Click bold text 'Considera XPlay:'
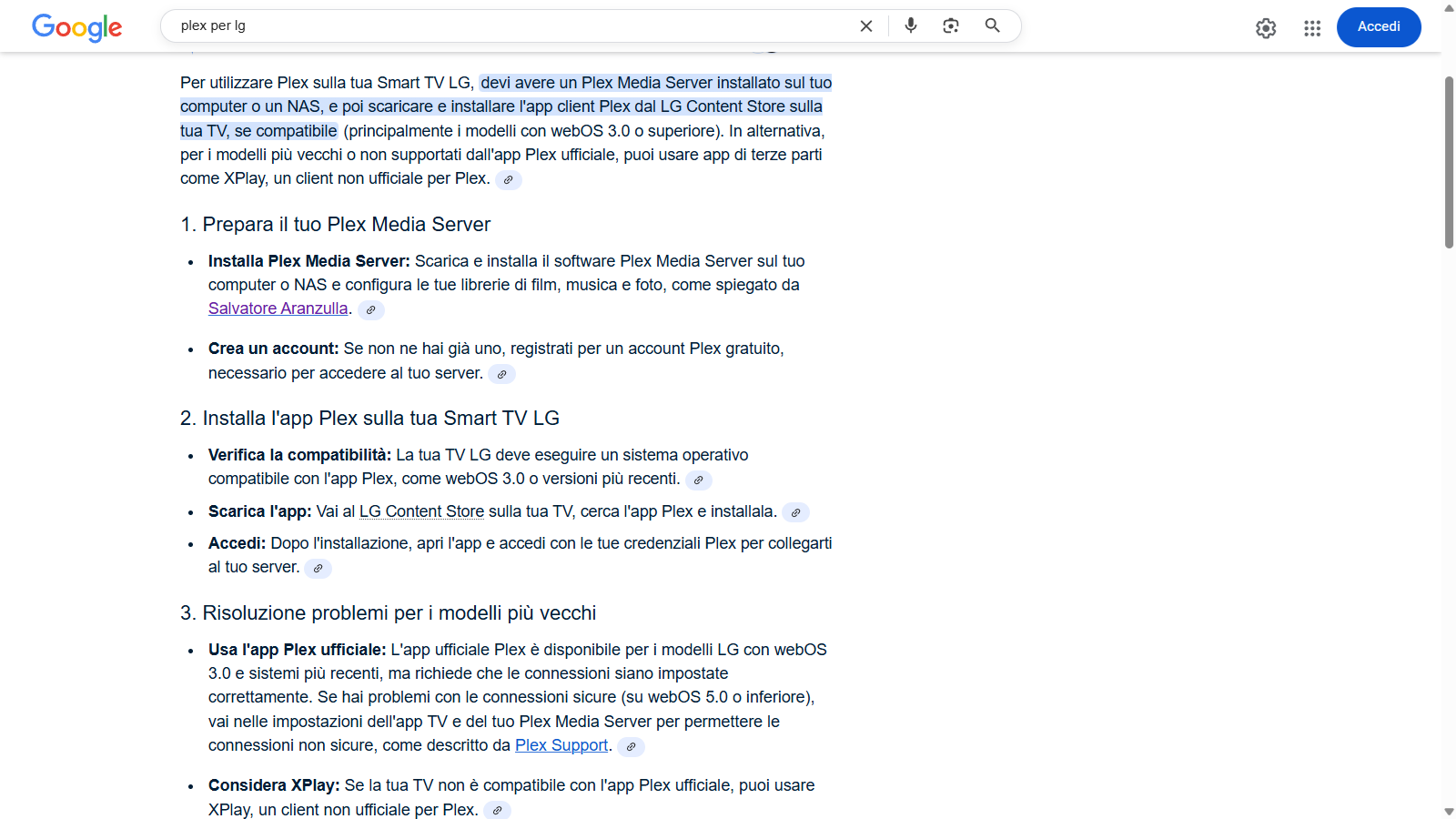Screen dimensions: 1456x819 274,785
